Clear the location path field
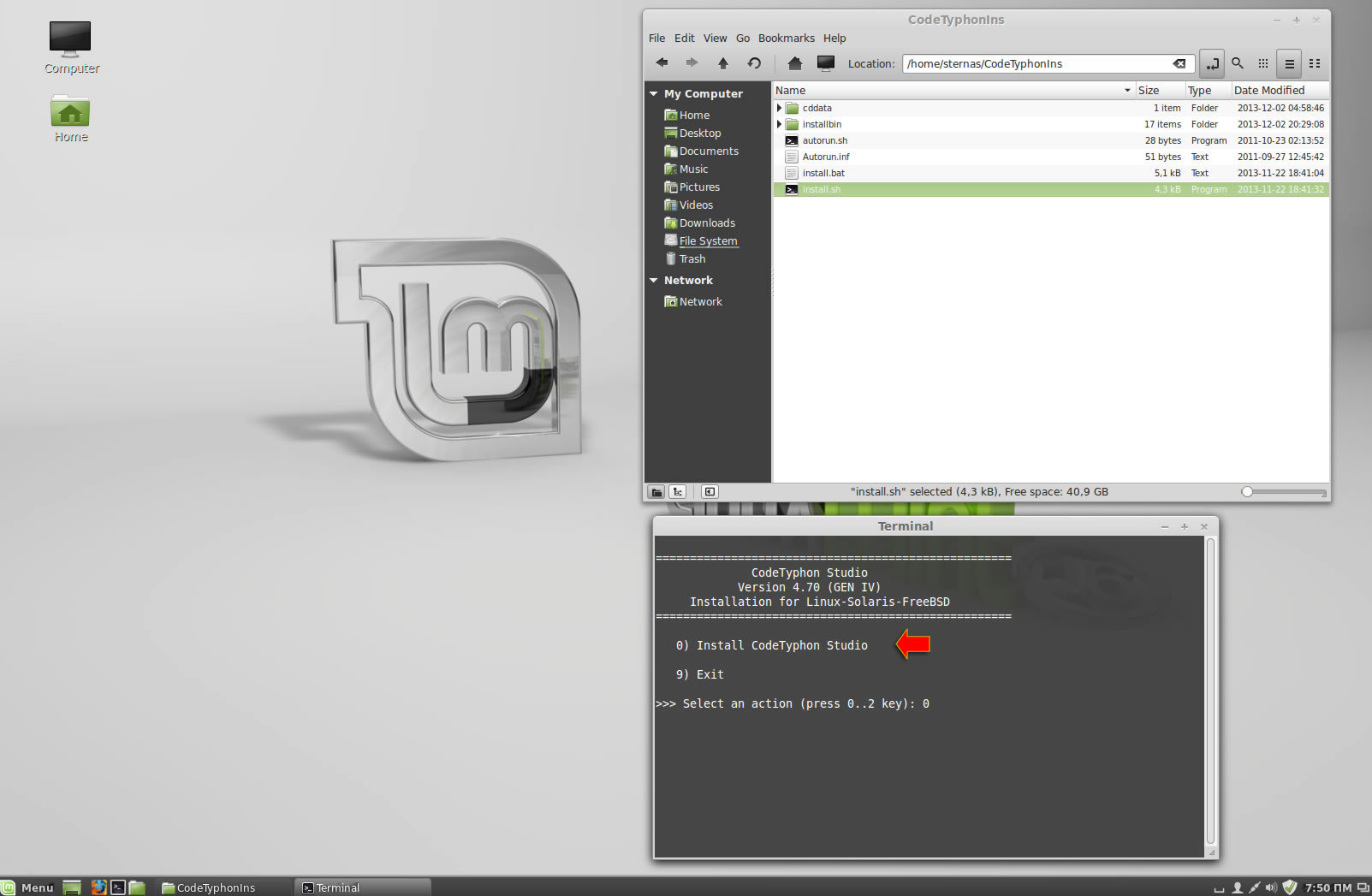Image resolution: width=1372 pixels, height=896 pixels. point(1179,64)
